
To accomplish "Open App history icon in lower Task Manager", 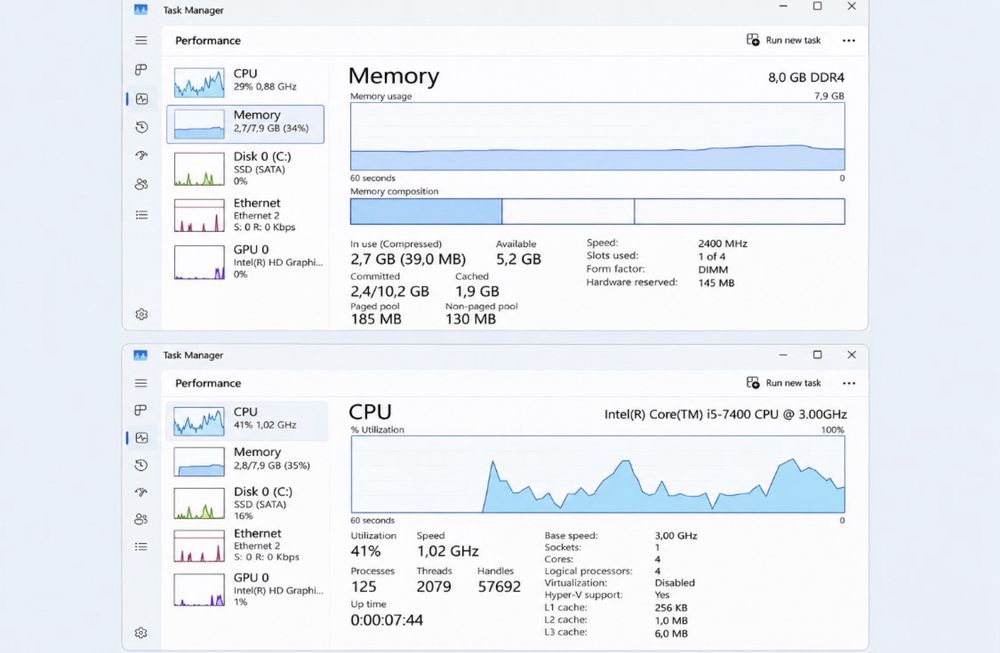I will click(x=142, y=465).
